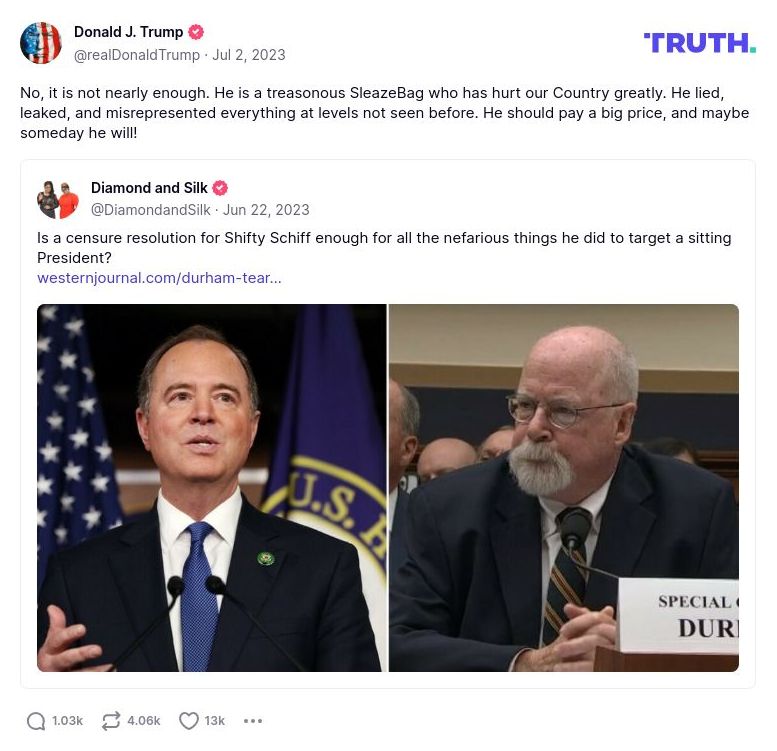Open the right photo with hearing nameplate

(564, 488)
